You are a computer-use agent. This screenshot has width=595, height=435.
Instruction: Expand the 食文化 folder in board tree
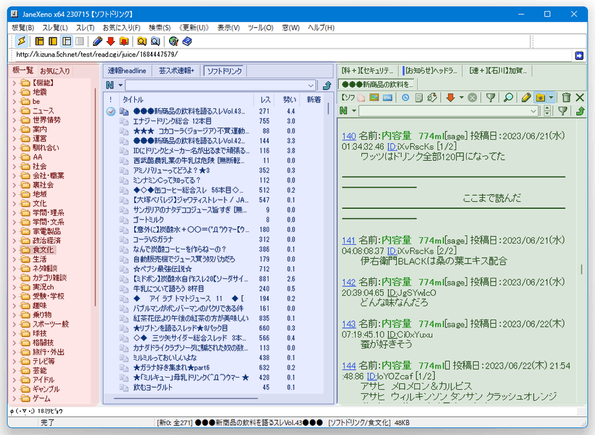[x=14, y=250]
